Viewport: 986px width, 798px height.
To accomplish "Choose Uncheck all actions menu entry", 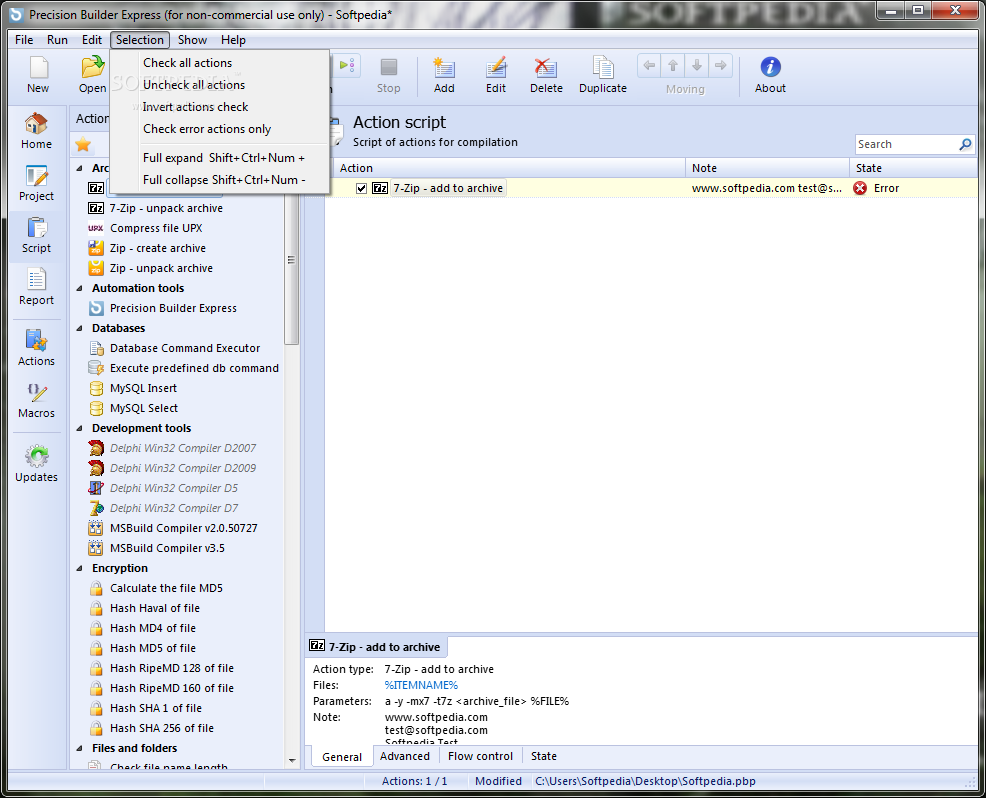I will 220,85.
